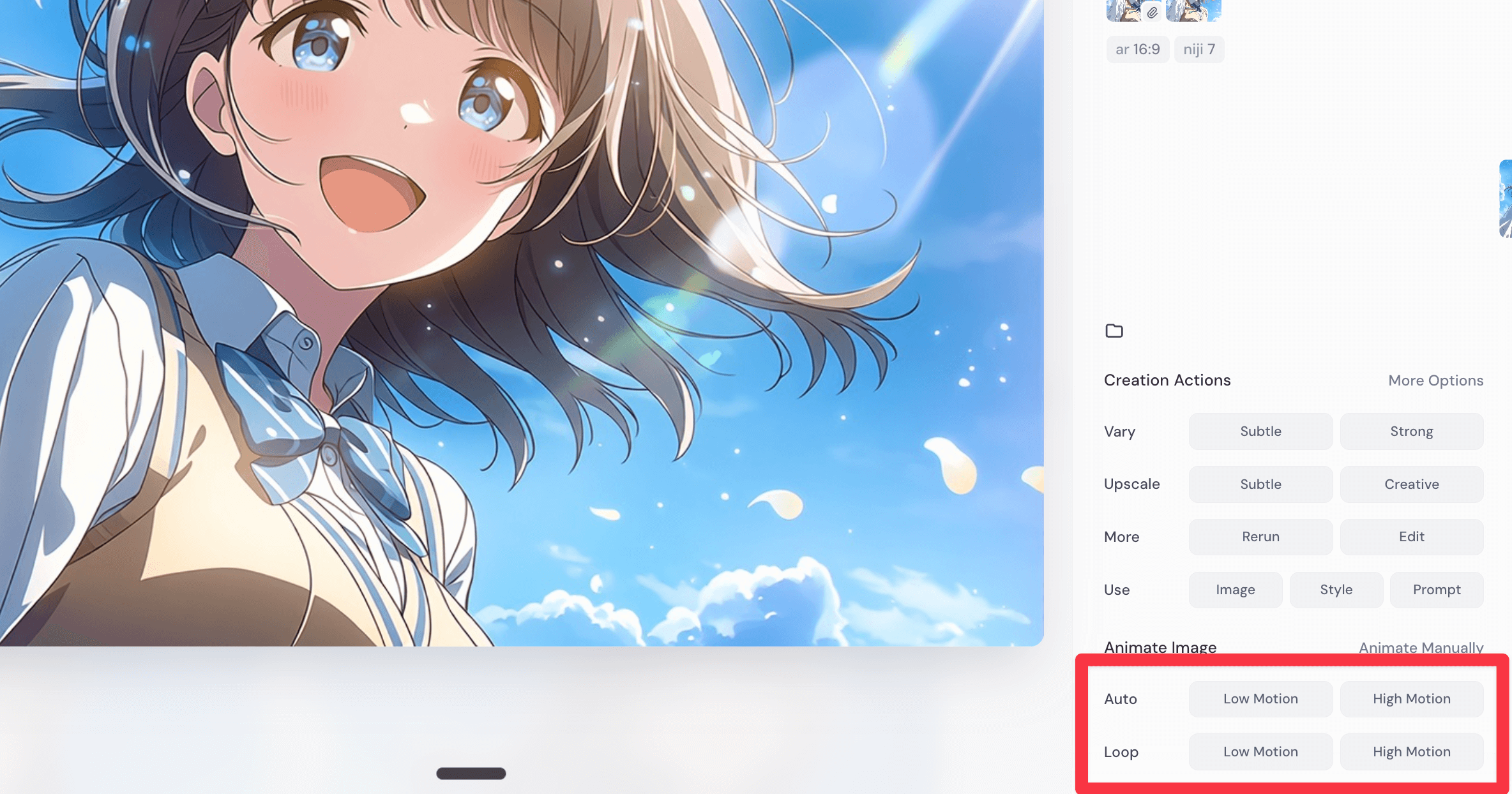This screenshot has height=794, width=1512.
Task: Create a Low Motion loop animation
Action: [x=1260, y=751]
